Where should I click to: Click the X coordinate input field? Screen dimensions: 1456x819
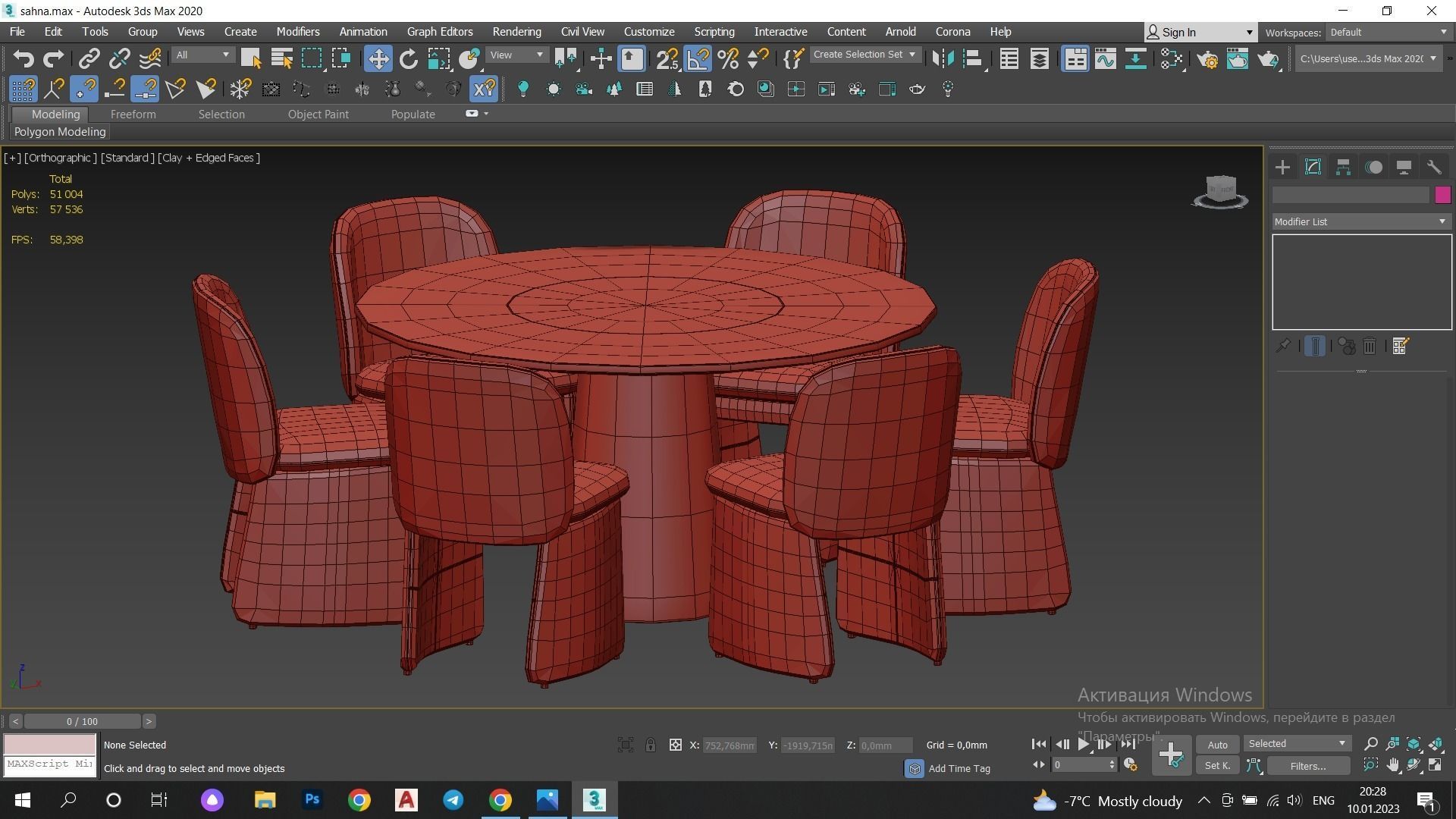(x=730, y=745)
